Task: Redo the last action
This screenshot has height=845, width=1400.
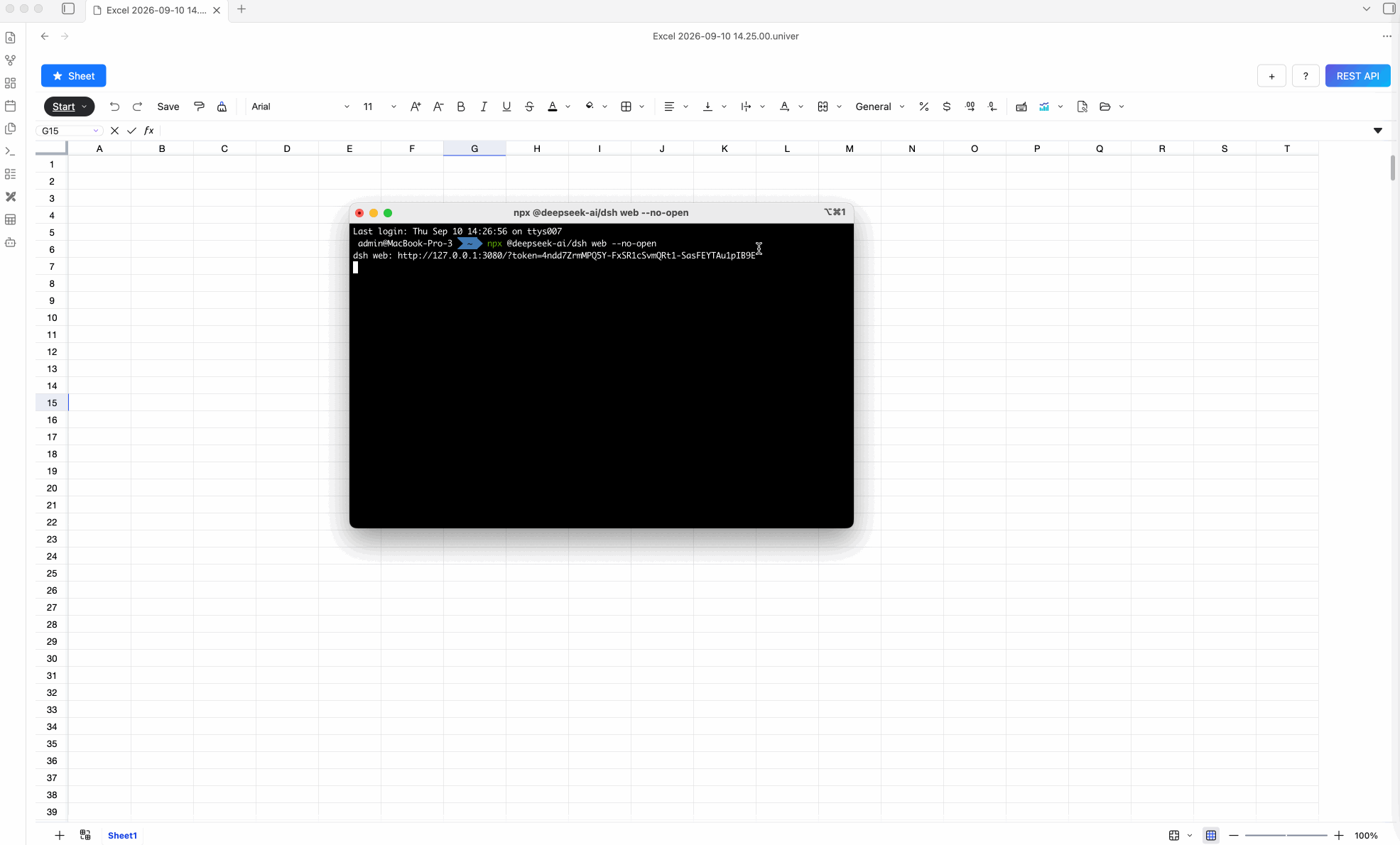Action: pos(137,107)
